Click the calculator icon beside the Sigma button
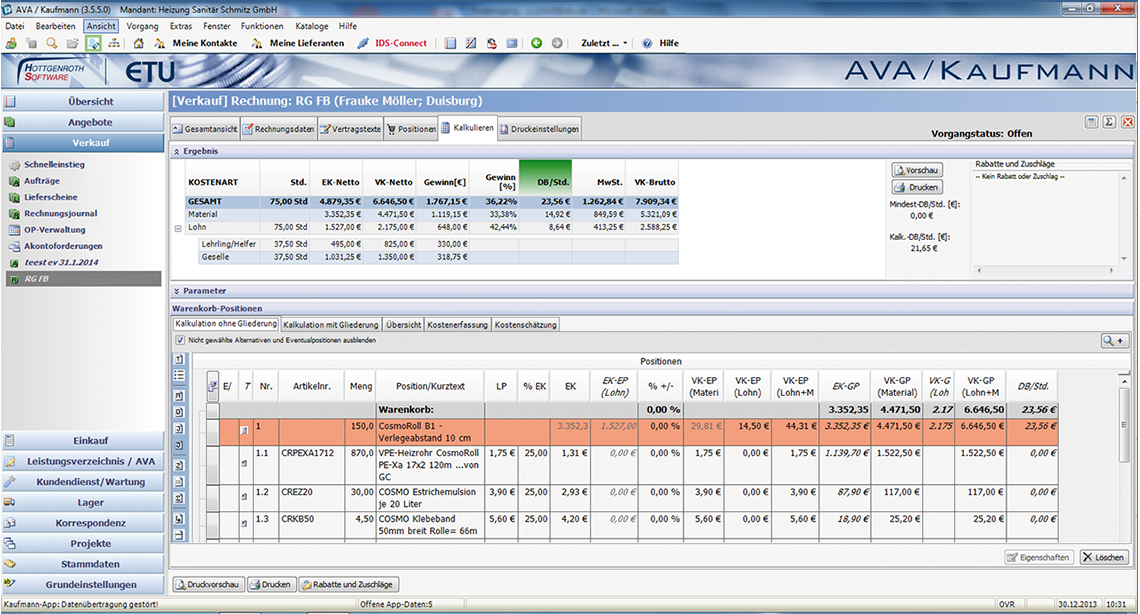This screenshot has height=614, width=1140. (x=1091, y=122)
